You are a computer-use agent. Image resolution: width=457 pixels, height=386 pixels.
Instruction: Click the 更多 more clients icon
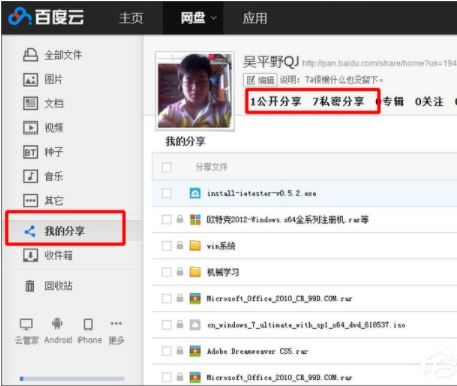(x=116, y=323)
